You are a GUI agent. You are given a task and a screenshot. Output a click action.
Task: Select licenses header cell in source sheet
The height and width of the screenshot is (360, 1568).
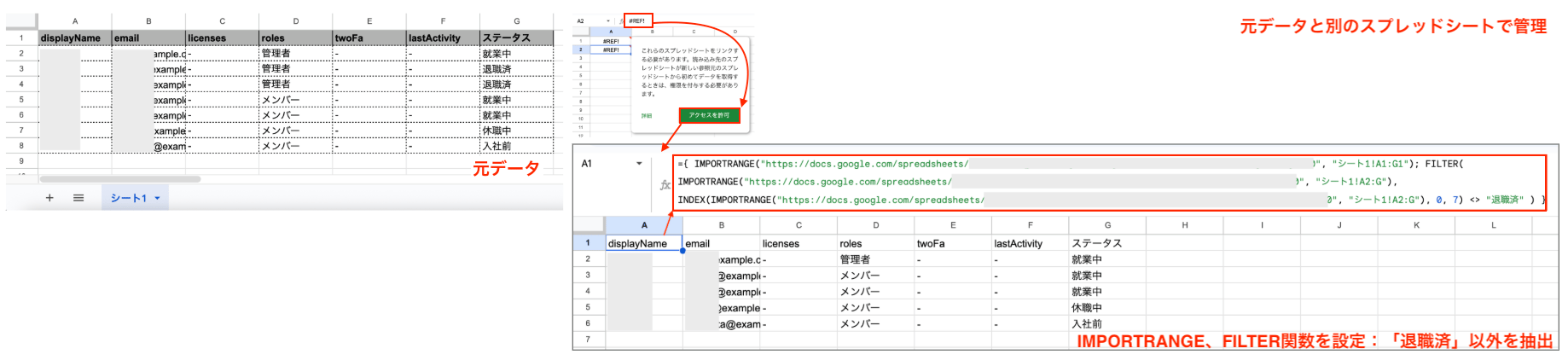(x=223, y=38)
